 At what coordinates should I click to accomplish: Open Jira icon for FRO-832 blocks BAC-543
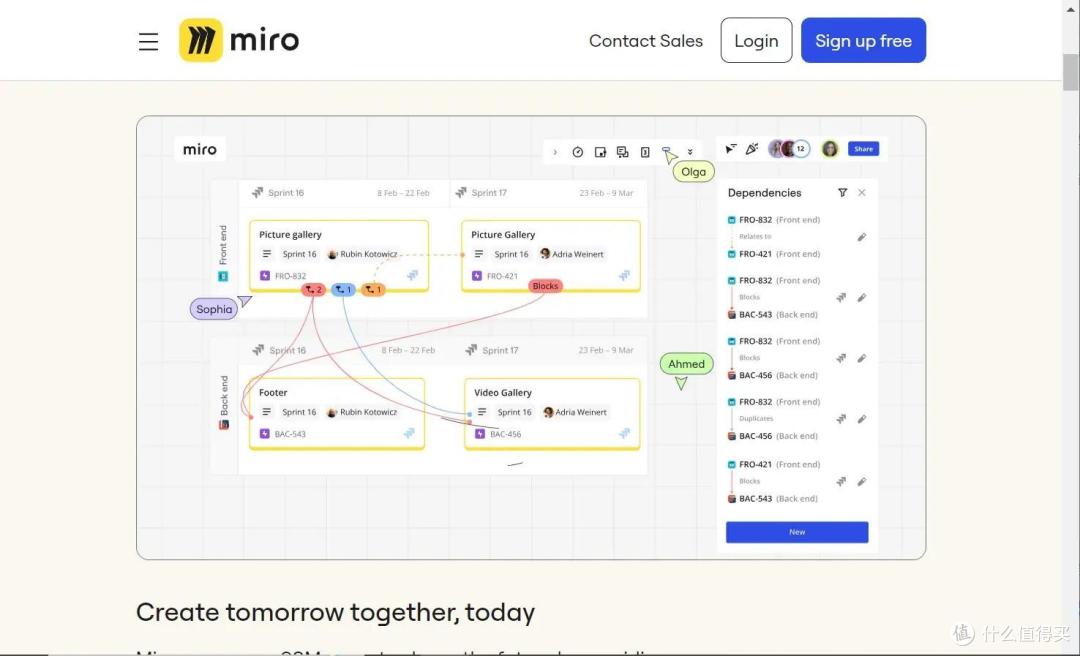point(841,298)
